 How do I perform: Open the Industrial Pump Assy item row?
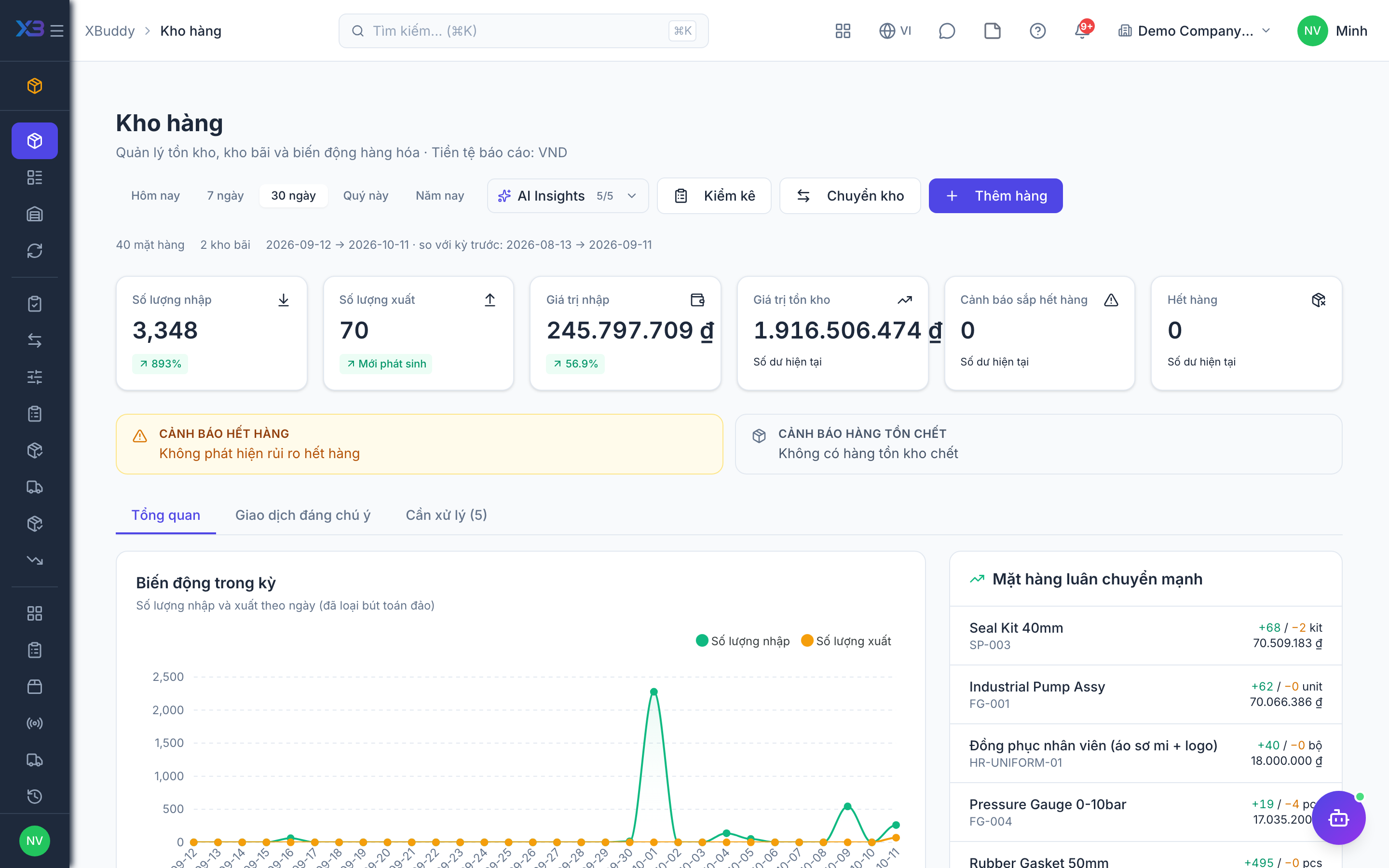[1145, 694]
